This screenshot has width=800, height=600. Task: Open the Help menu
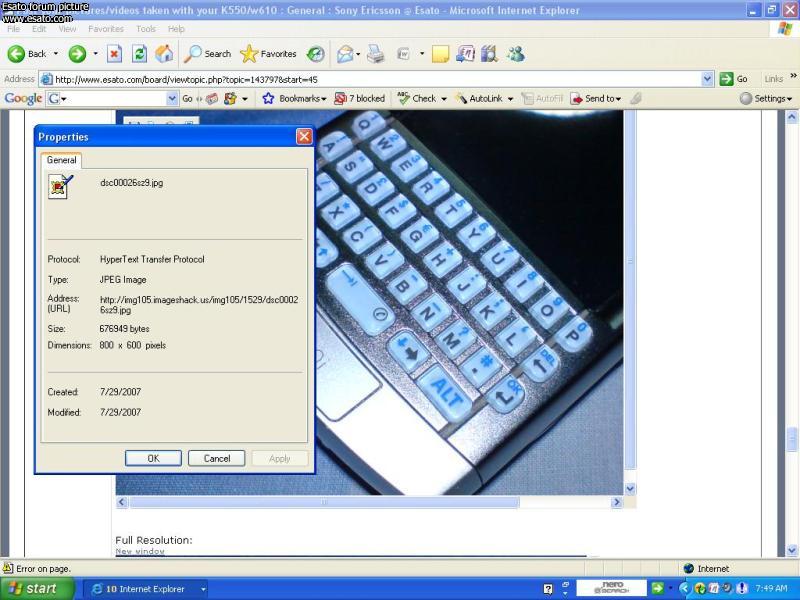tap(176, 29)
